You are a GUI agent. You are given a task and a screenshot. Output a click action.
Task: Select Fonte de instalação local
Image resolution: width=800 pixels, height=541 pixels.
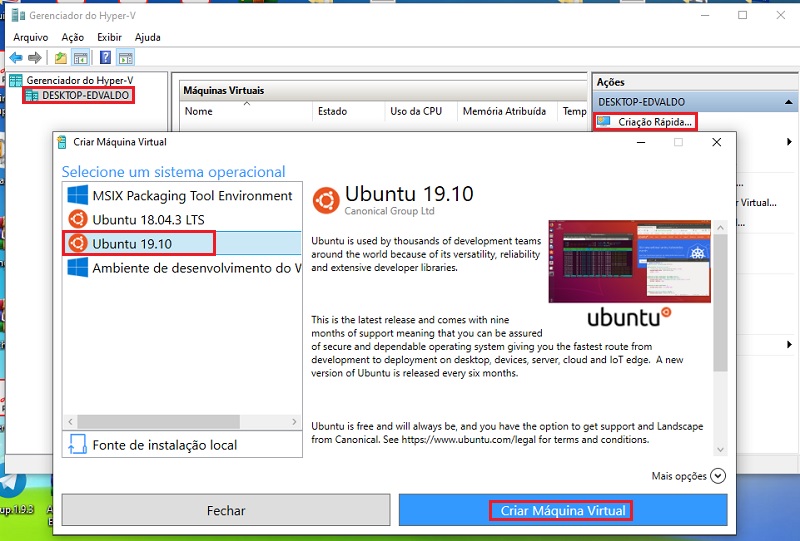182,445
